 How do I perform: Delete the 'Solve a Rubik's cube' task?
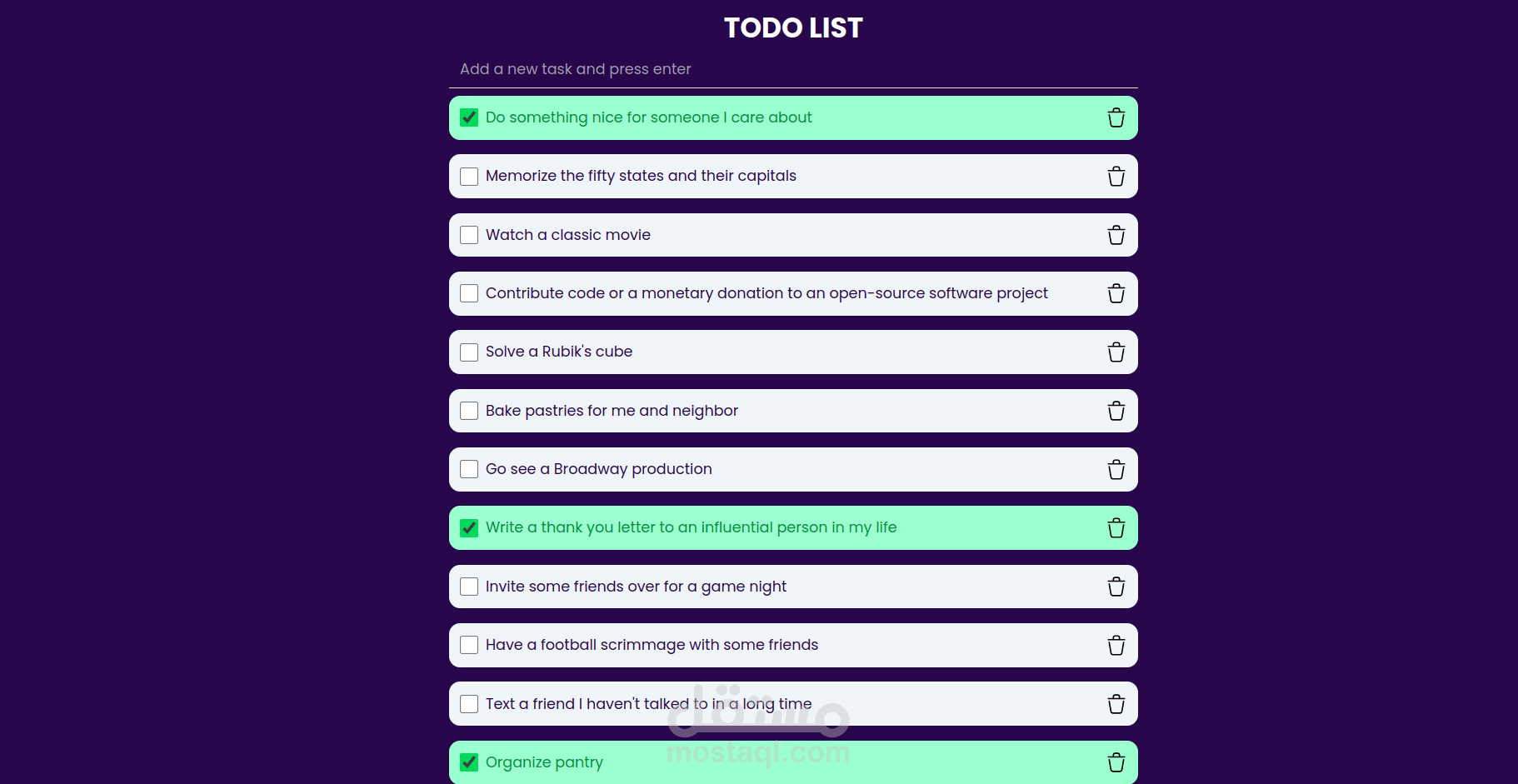1116,352
